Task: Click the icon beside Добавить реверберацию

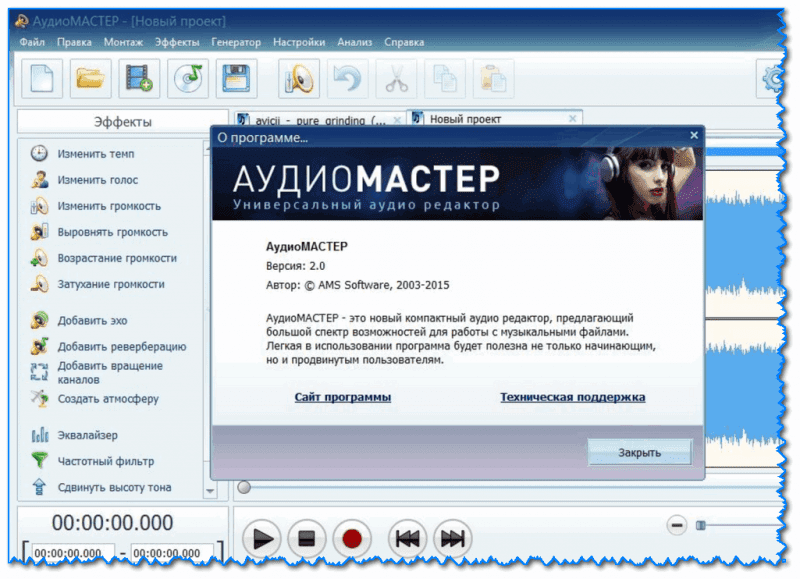Action: [39, 346]
